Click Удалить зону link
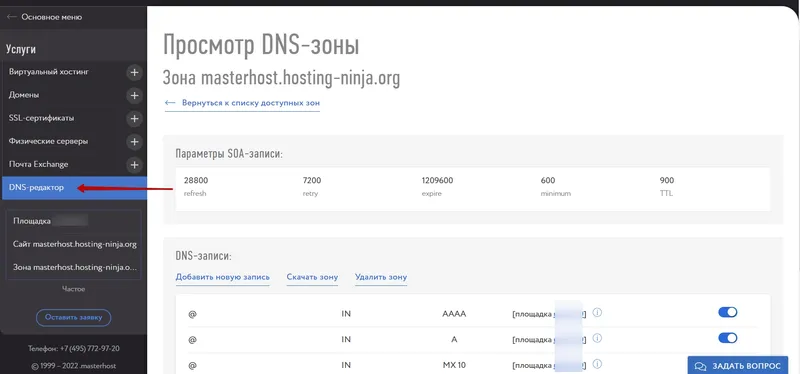 (381, 277)
